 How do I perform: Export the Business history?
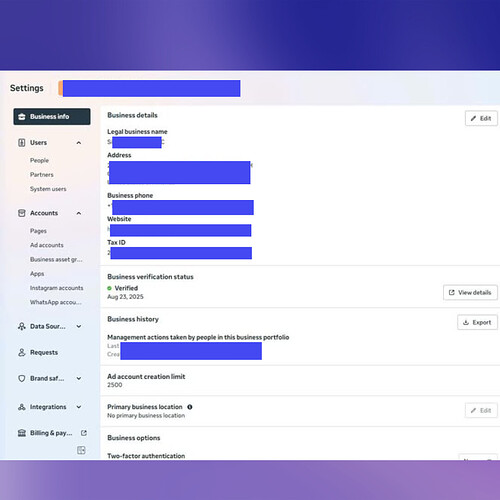pyautogui.click(x=477, y=322)
